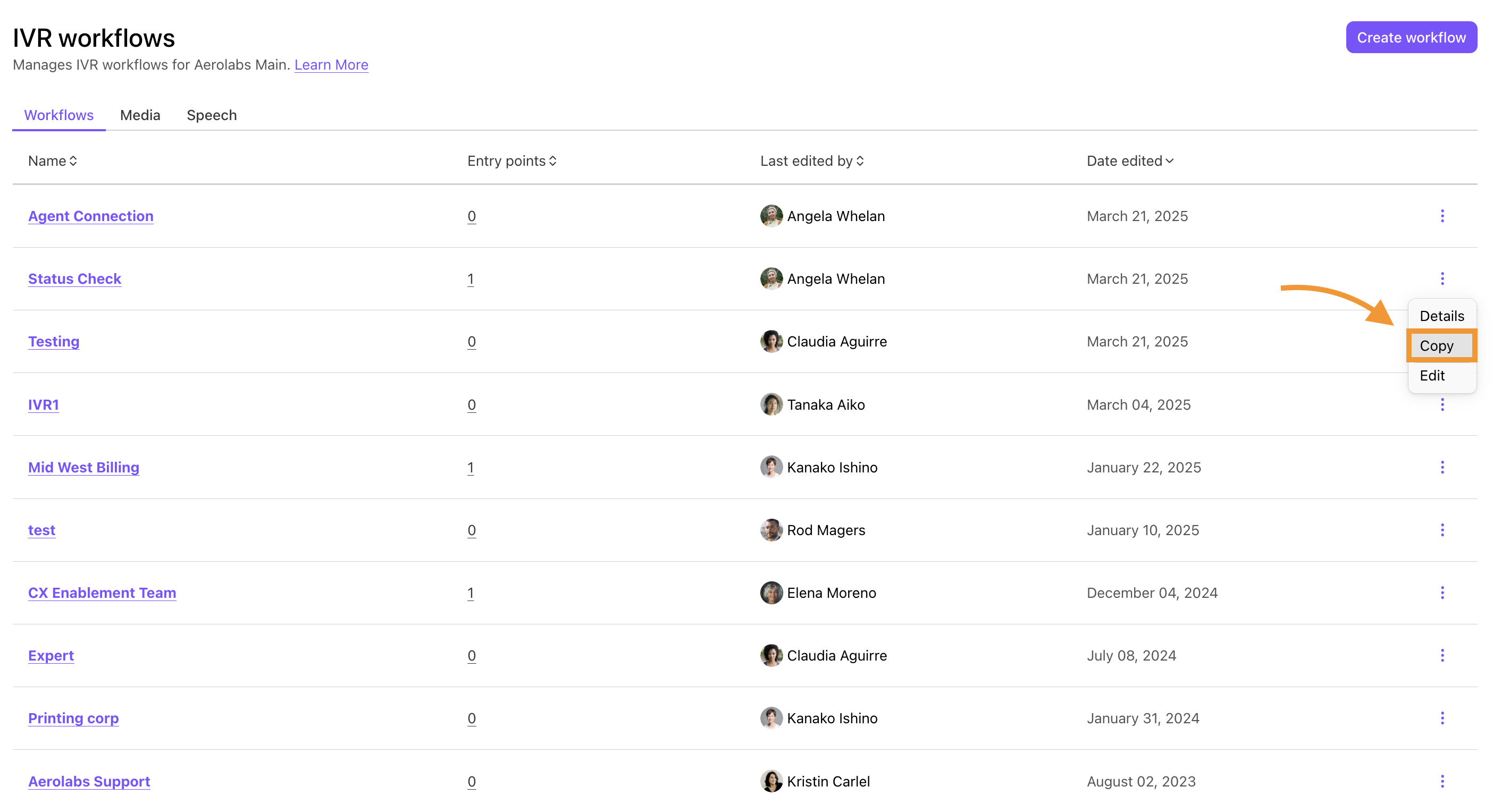The image size is (1493, 812).
Task: Click entry points count for Status Check
Action: [x=471, y=278]
